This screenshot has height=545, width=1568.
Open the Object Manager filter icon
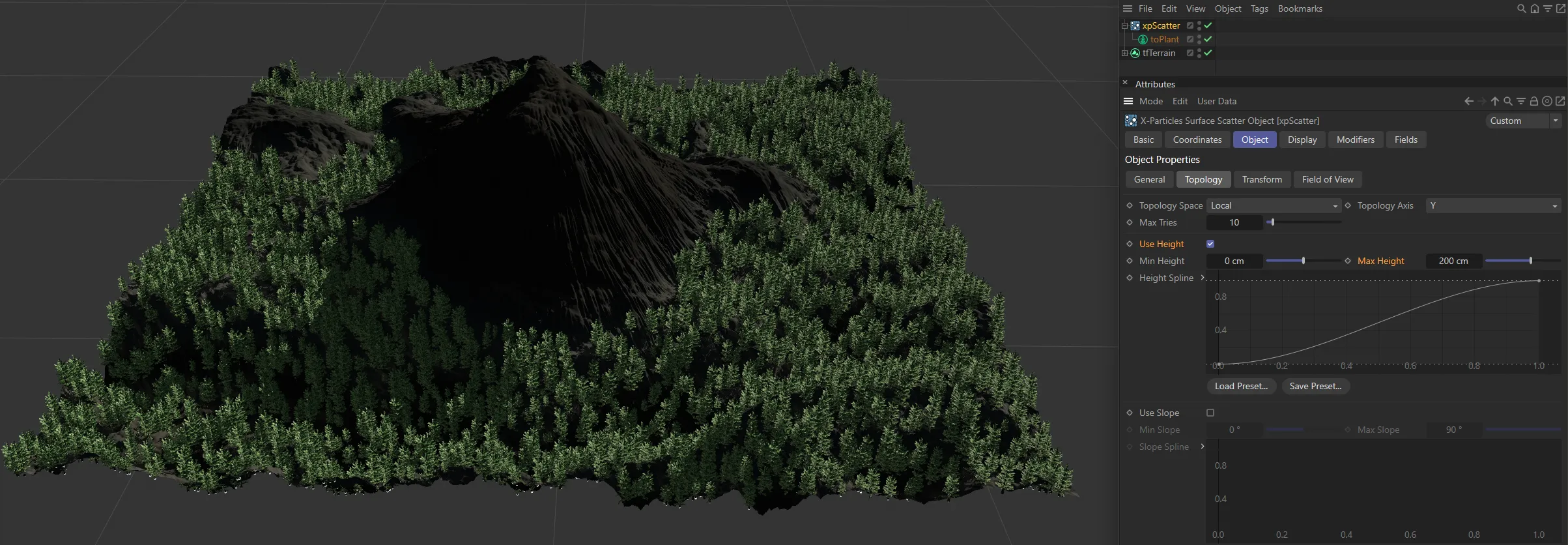pyautogui.click(x=1547, y=8)
